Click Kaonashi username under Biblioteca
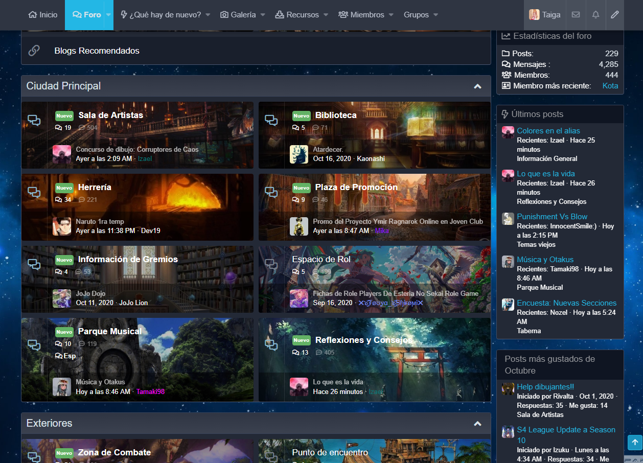Image resolution: width=644 pixels, height=464 pixels. pyautogui.click(x=371, y=158)
